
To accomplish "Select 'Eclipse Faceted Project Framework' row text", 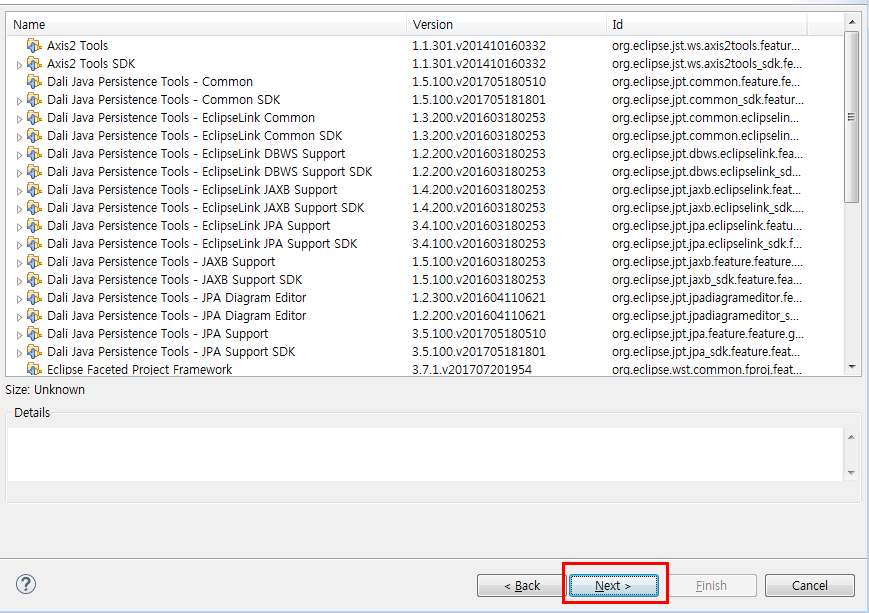I will (x=140, y=369).
